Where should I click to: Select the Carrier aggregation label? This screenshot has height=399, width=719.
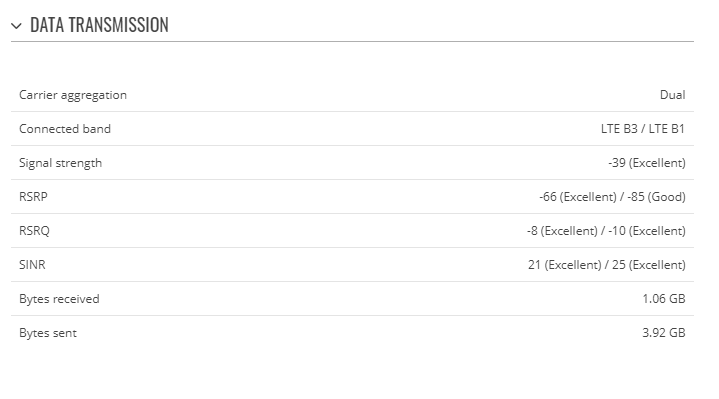73,95
